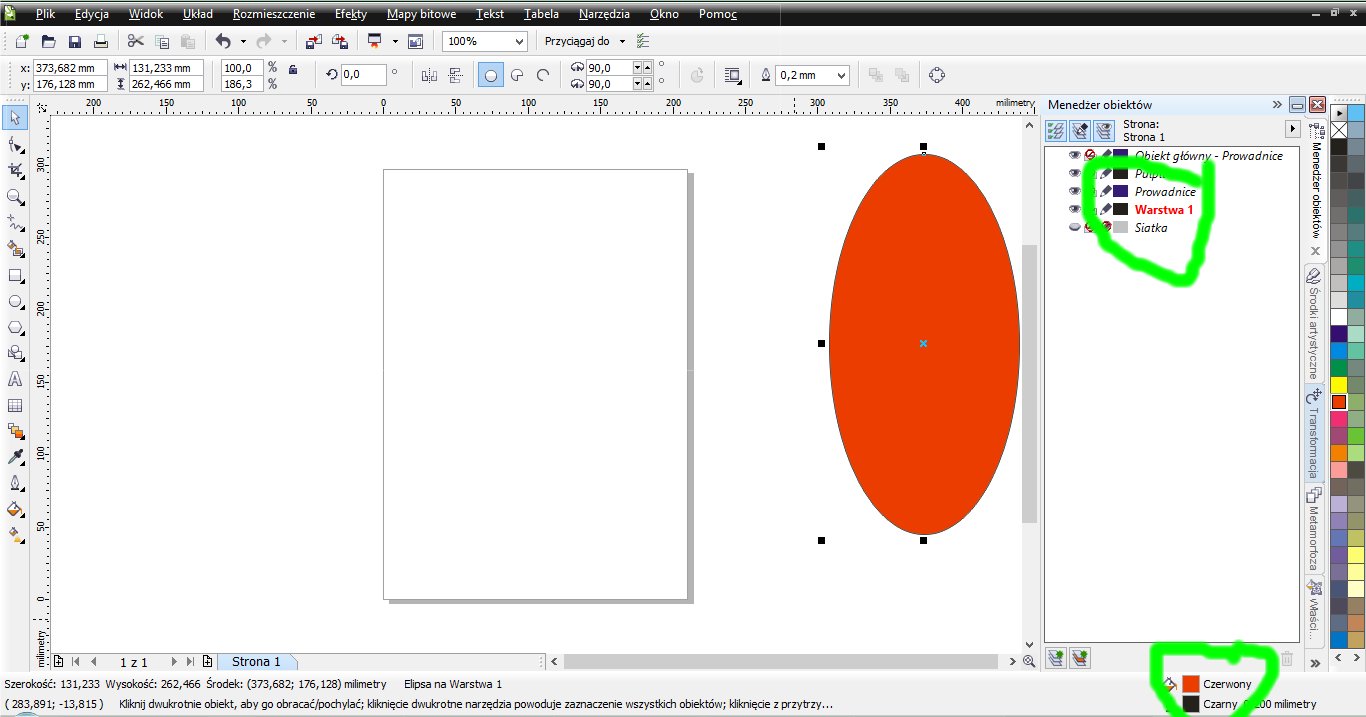1366x717 pixels.
Task: Select the Ellipse tool in toolbox
Action: click(x=15, y=301)
